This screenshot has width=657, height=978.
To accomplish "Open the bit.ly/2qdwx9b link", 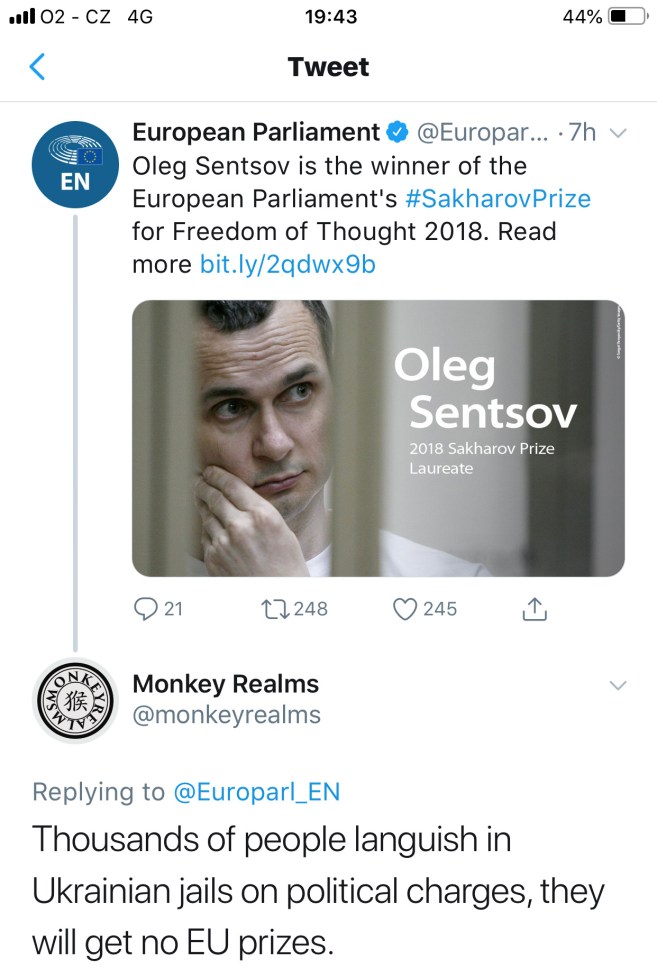I will (x=288, y=265).
